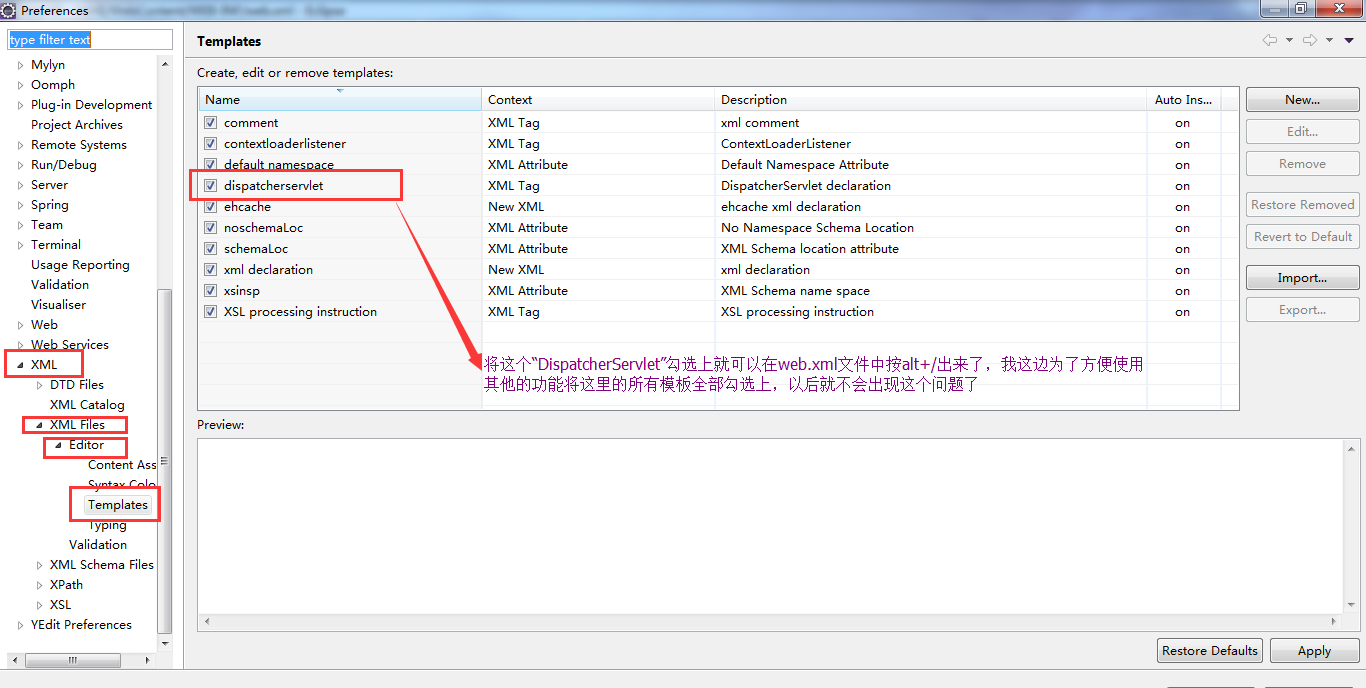Collapse the Editor node
Image resolution: width=1366 pixels, height=688 pixels.
(58, 445)
